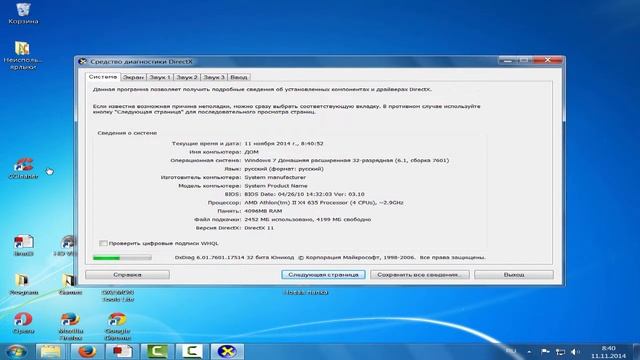
Task: Activate the DirectX diagnostic taskbar button
Action: pos(227,351)
